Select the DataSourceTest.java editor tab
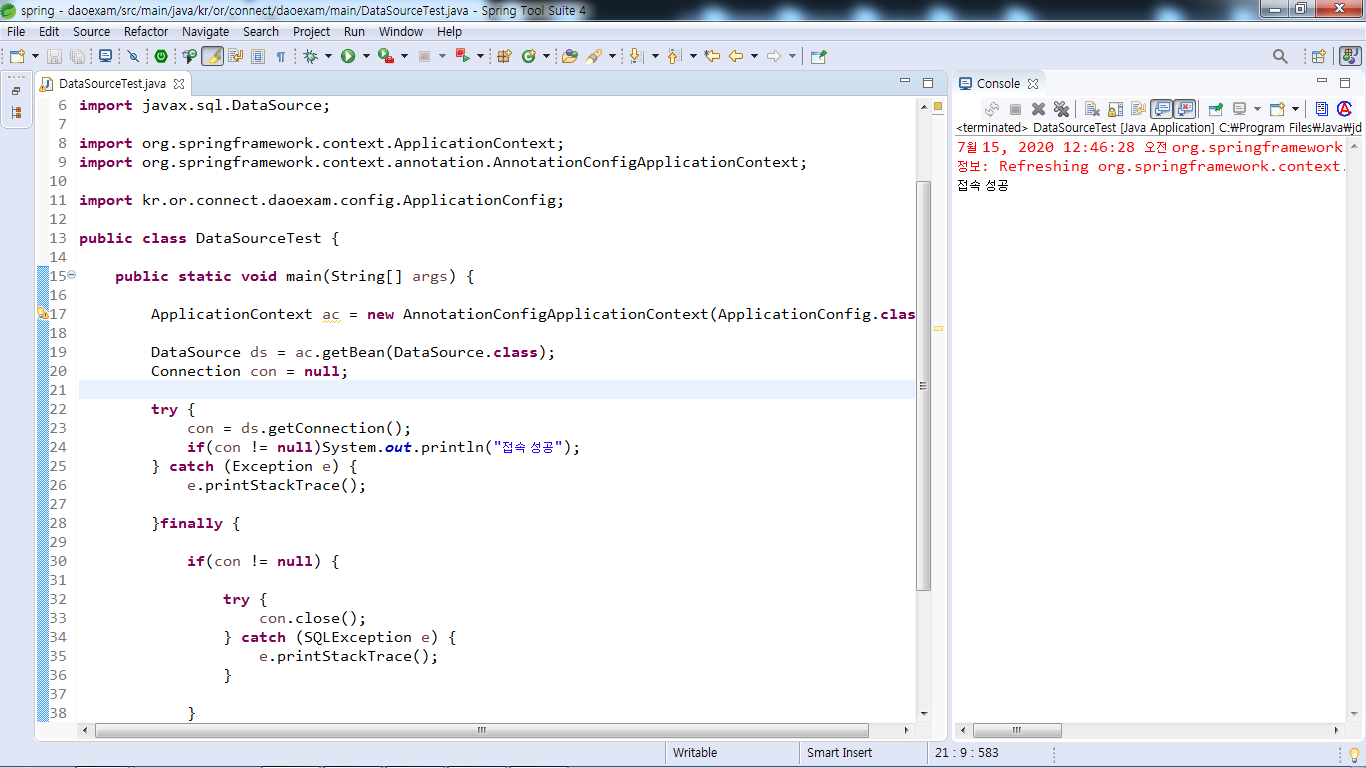Image resolution: width=1366 pixels, height=768 pixels. 112,84
